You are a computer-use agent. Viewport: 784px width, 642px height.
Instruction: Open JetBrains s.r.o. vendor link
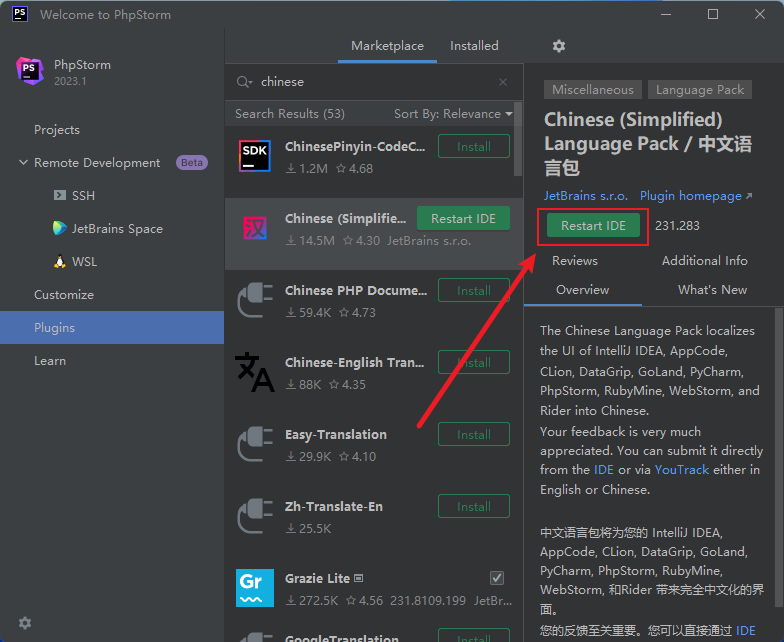[586, 196]
